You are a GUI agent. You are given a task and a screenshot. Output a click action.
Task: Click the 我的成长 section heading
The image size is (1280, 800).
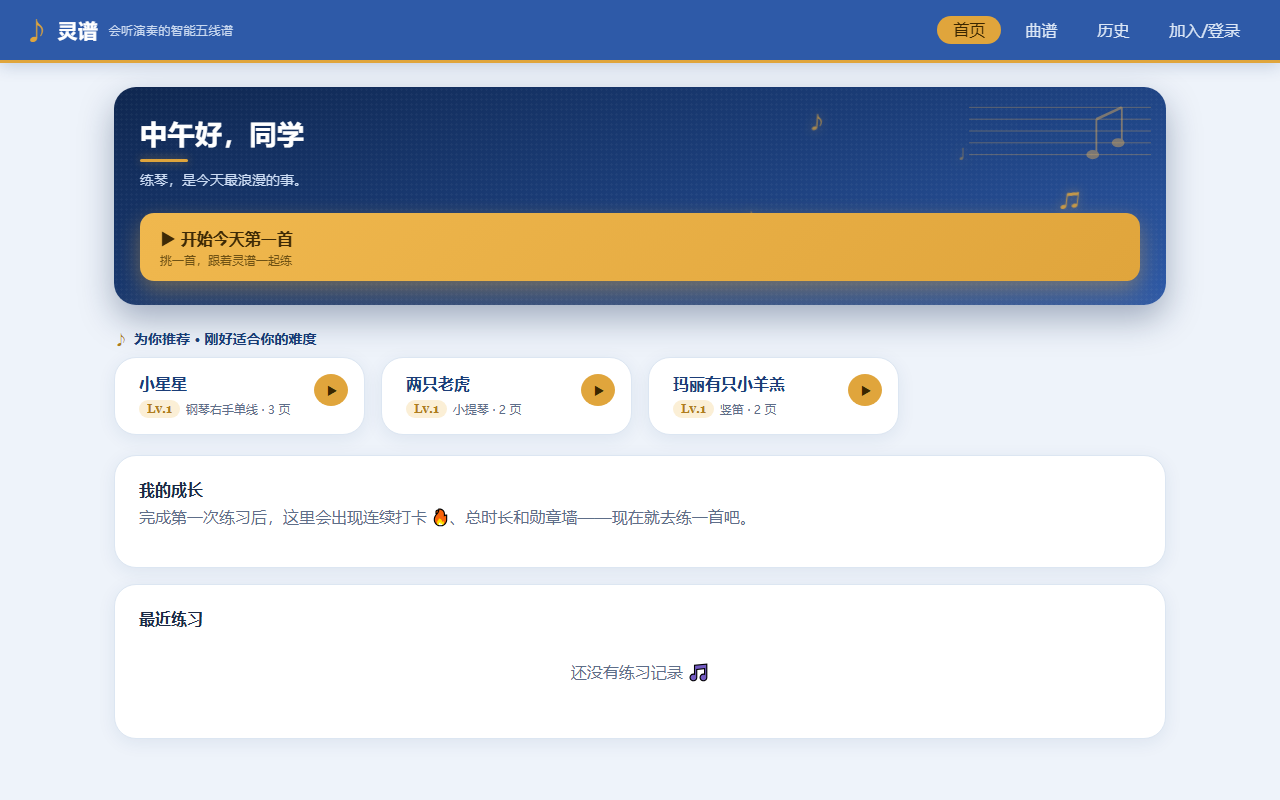point(171,490)
